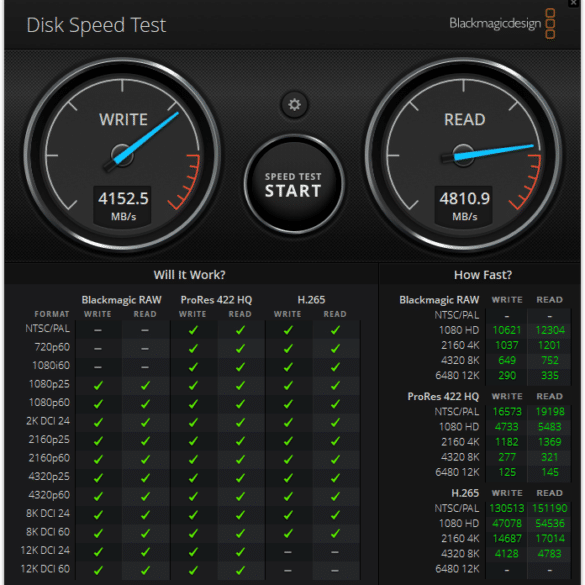Click ProRes NTSC/PAL read value 19198
585x585 pixels.
[550, 412]
